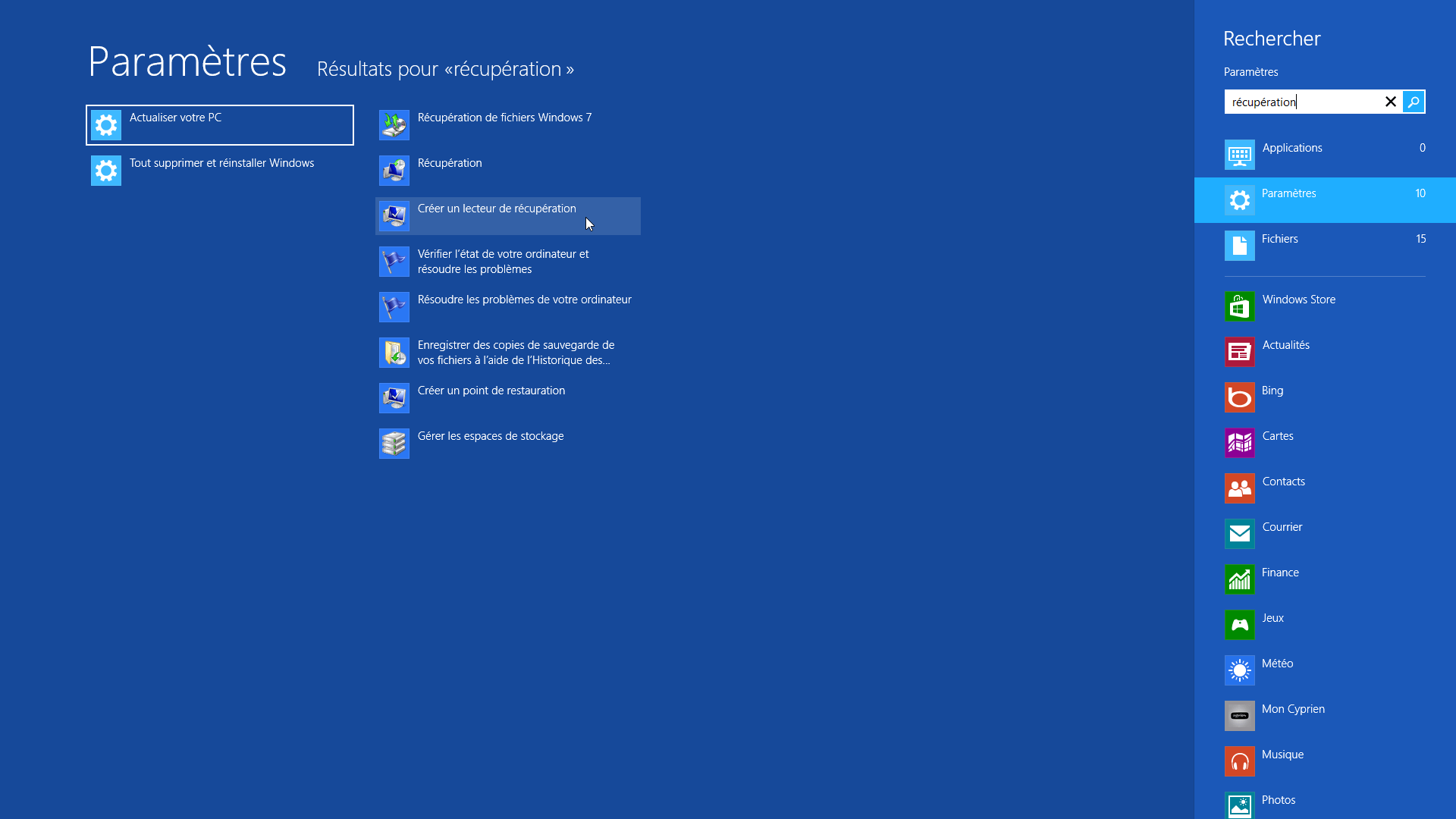This screenshot has height=819, width=1456.
Task: Click the Cartes maps icon
Action: click(x=1240, y=443)
